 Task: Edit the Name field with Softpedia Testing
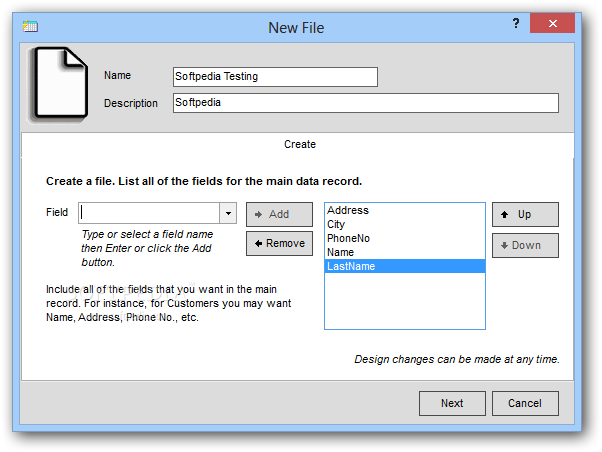(x=275, y=77)
